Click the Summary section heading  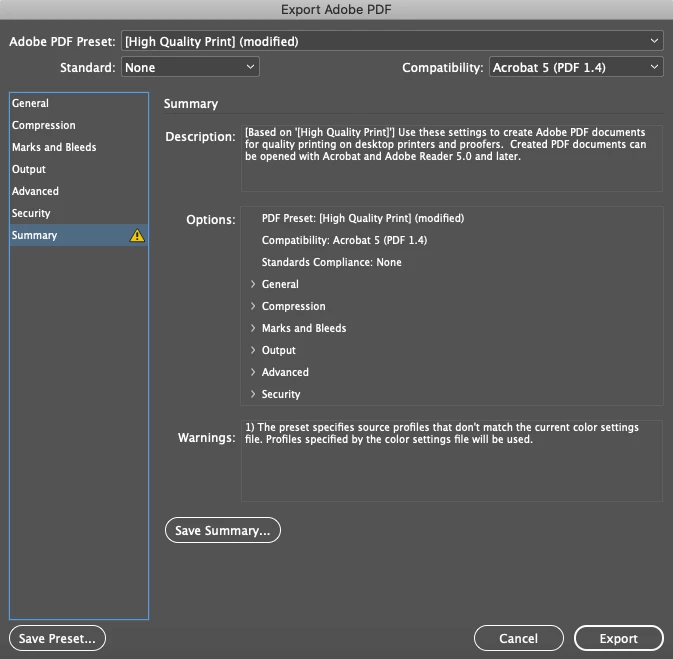191,103
